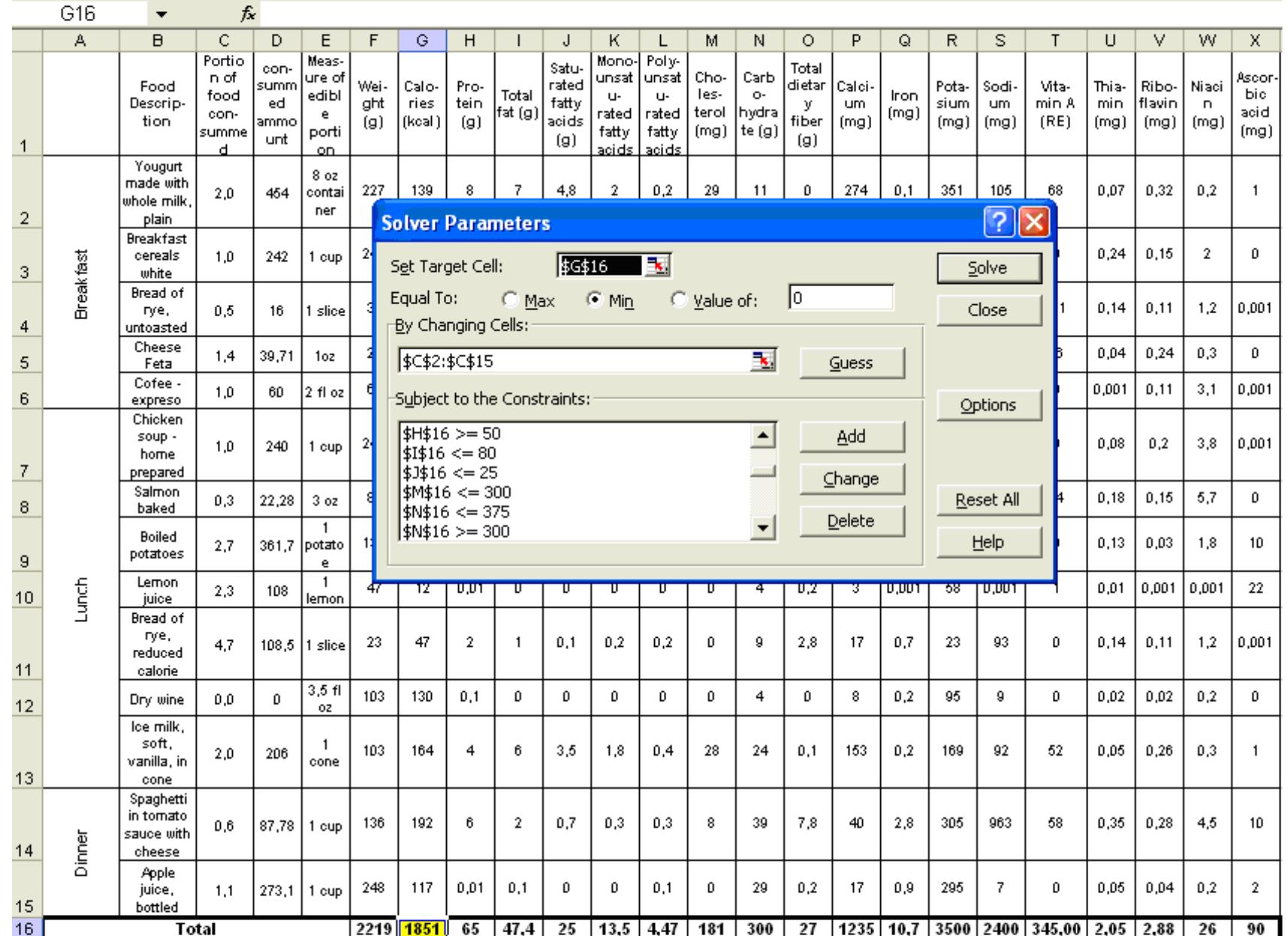Click the Solver dialog help question mark icon
Viewport: 1288px width, 936px height.
pyautogui.click(x=999, y=223)
